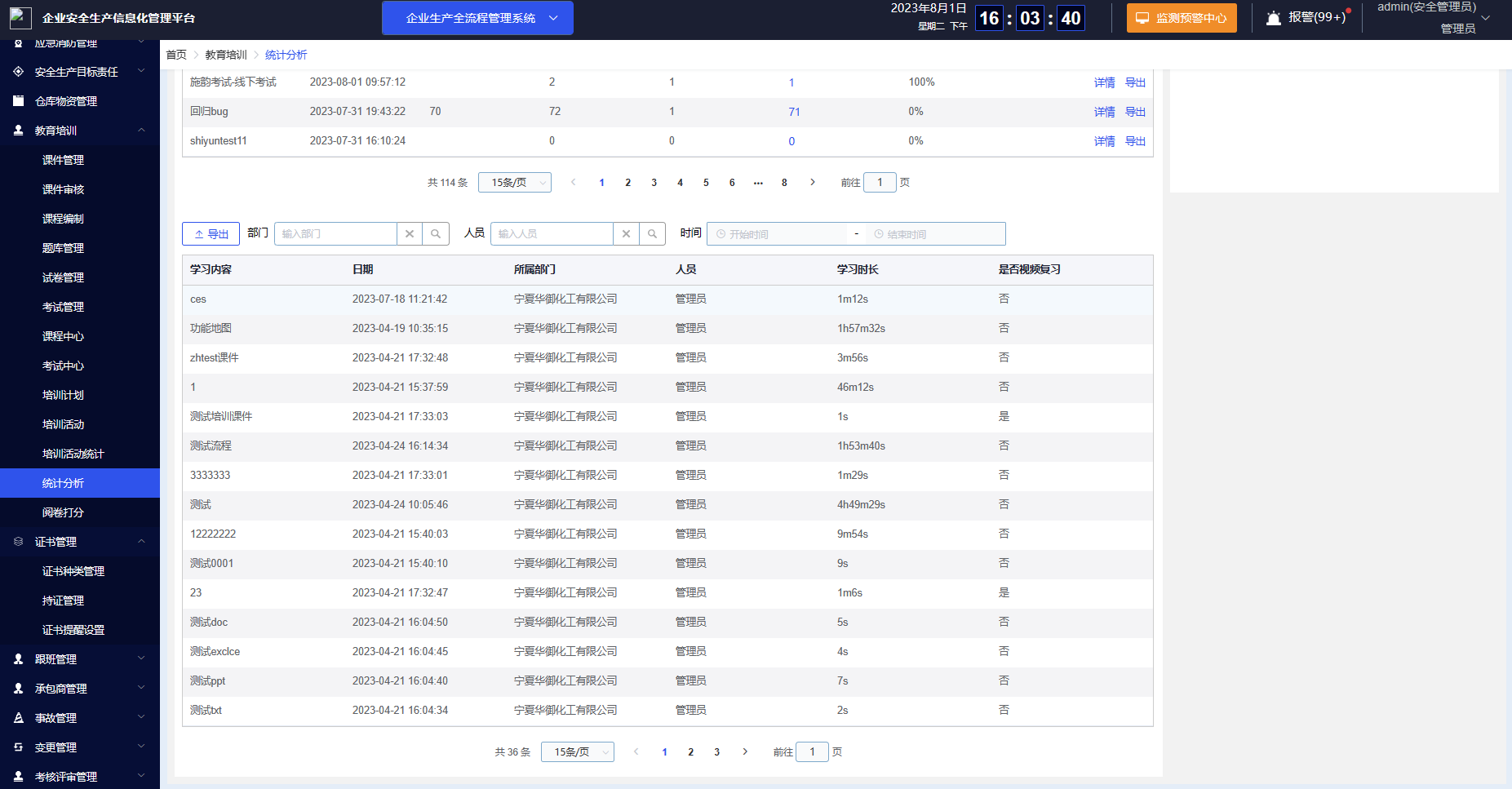Click the 输入部门 input field

coord(335,234)
